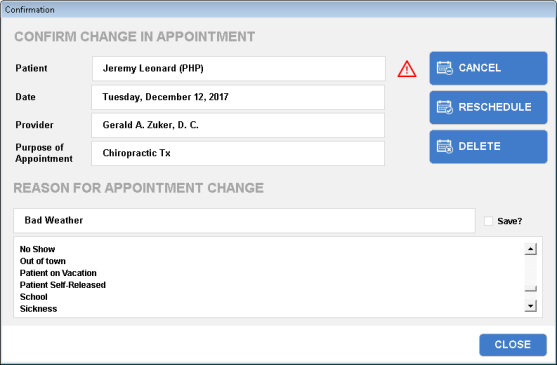Click the Date field showing December 12

(x=238, y=97)
